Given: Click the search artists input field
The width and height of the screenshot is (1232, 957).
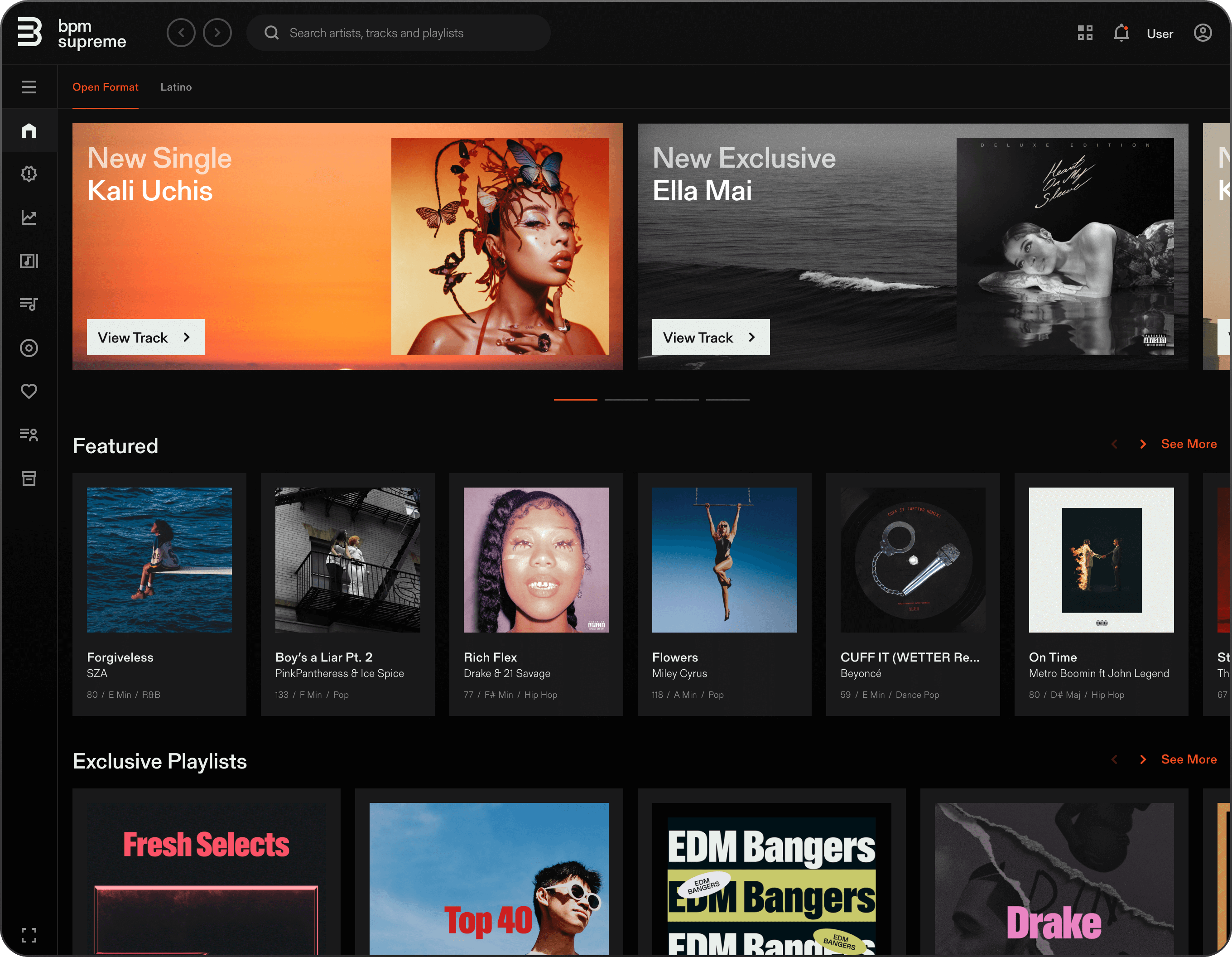Looking at the screenshot, I should 398,33.
